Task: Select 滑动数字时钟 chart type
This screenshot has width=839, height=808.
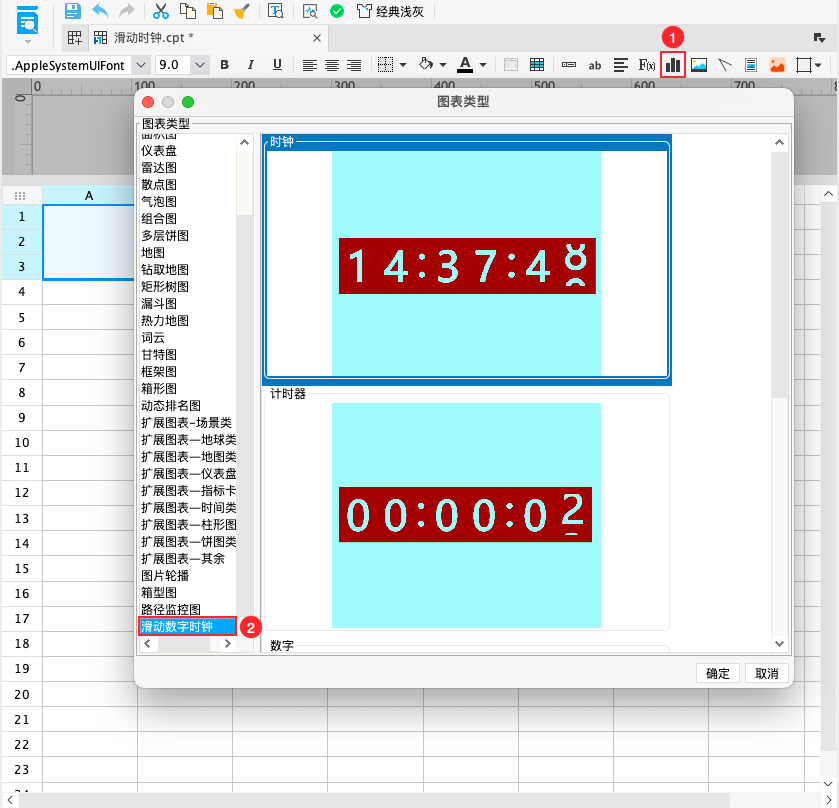Action: point(187,627)
